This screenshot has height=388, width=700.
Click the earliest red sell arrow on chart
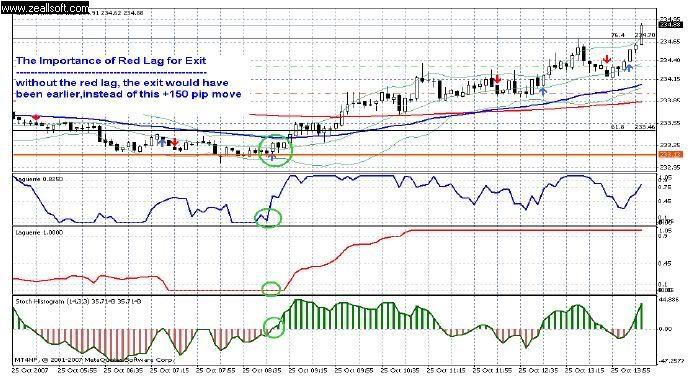[36, 117]
